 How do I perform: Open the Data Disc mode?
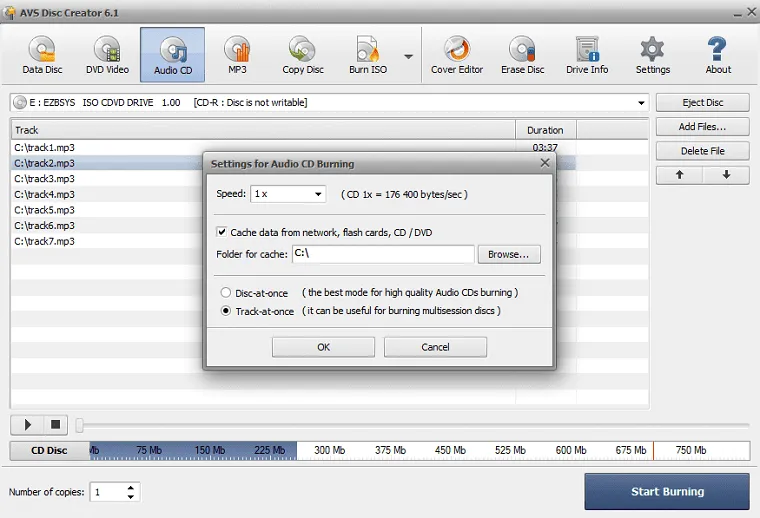[x=42, y=55]
